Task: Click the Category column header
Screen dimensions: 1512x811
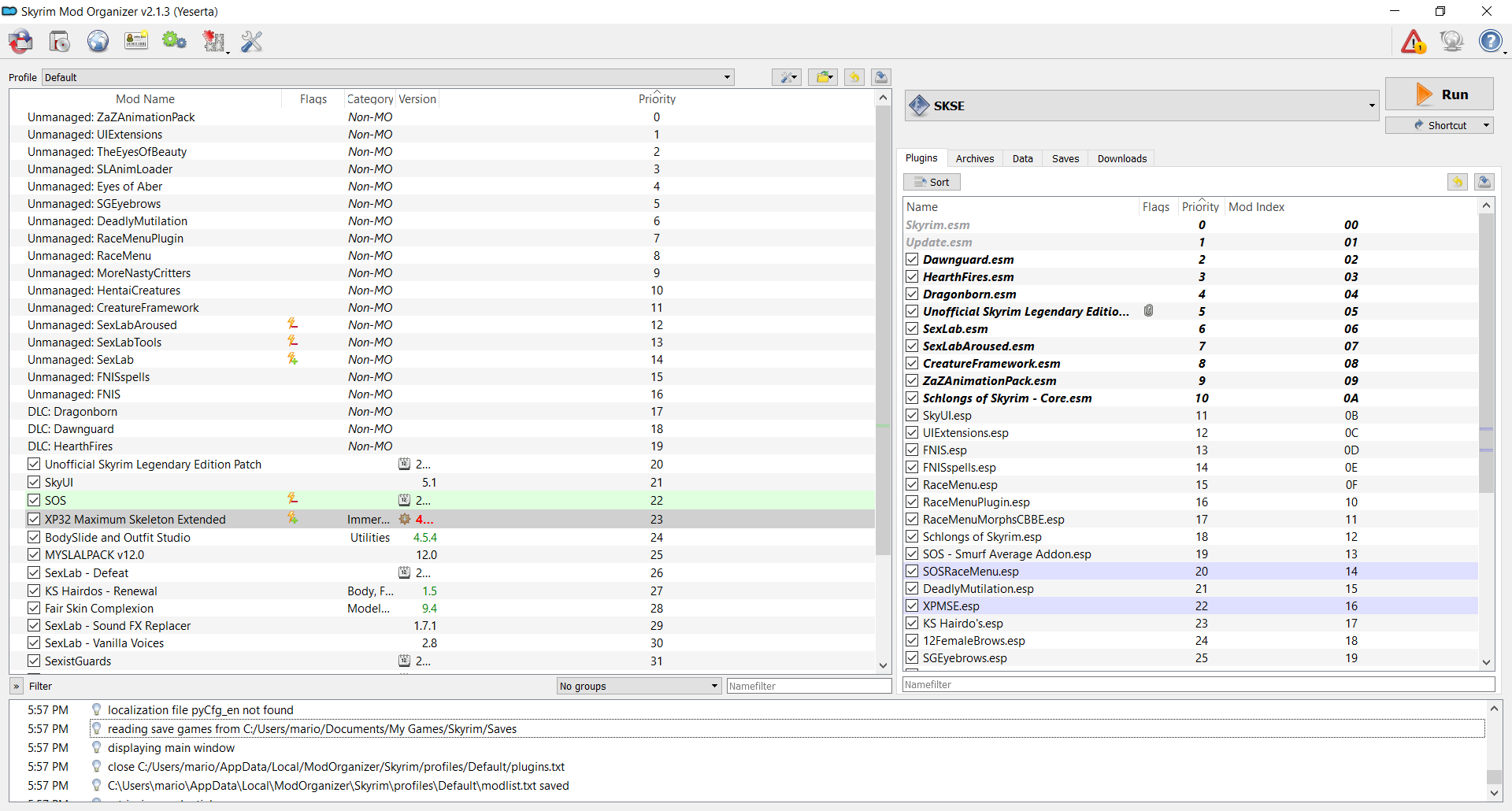Action: pos(369,99)
